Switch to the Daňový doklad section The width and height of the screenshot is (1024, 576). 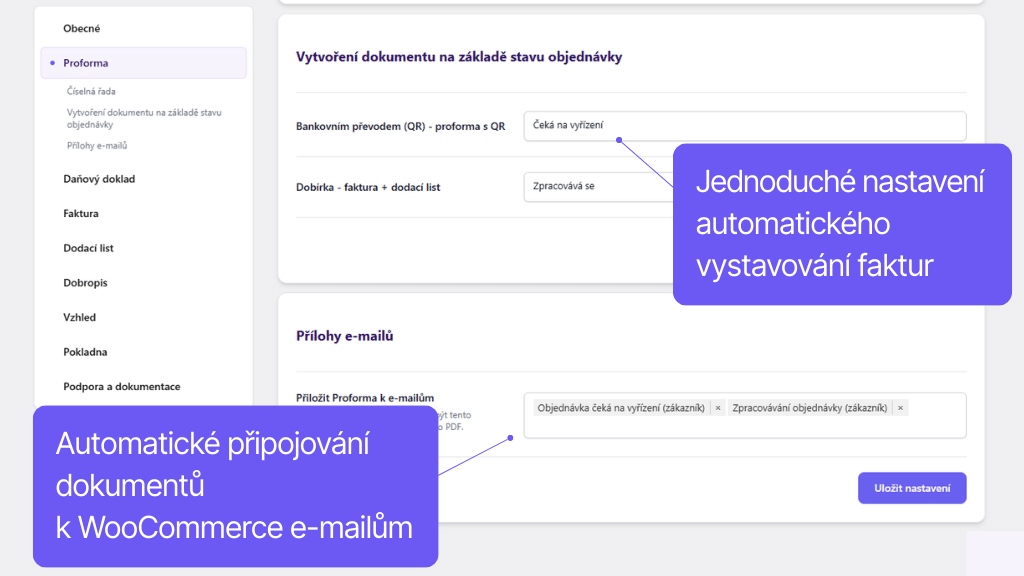click(99, 179)
